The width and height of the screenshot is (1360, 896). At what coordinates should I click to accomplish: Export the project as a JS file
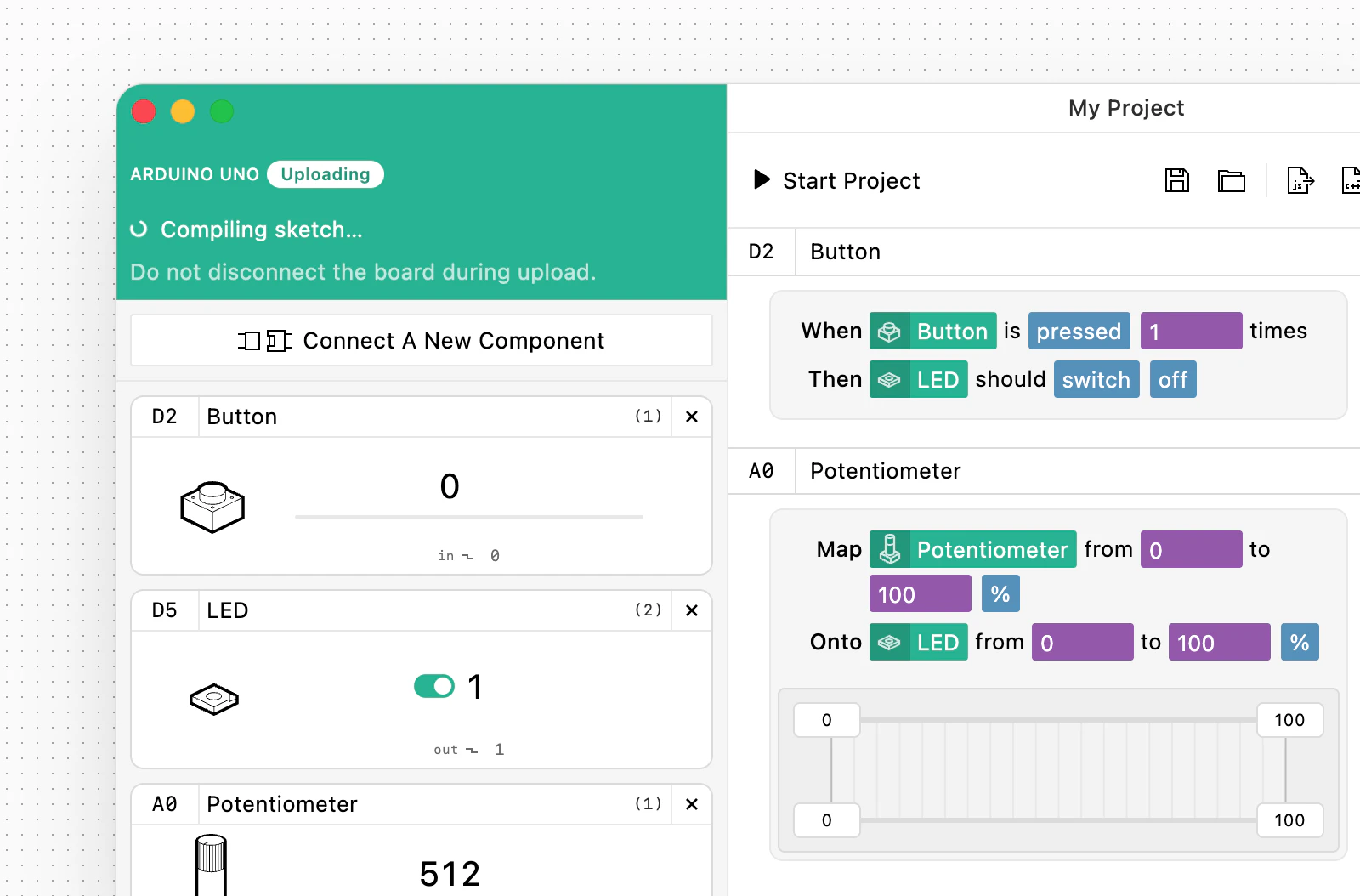1300,180
